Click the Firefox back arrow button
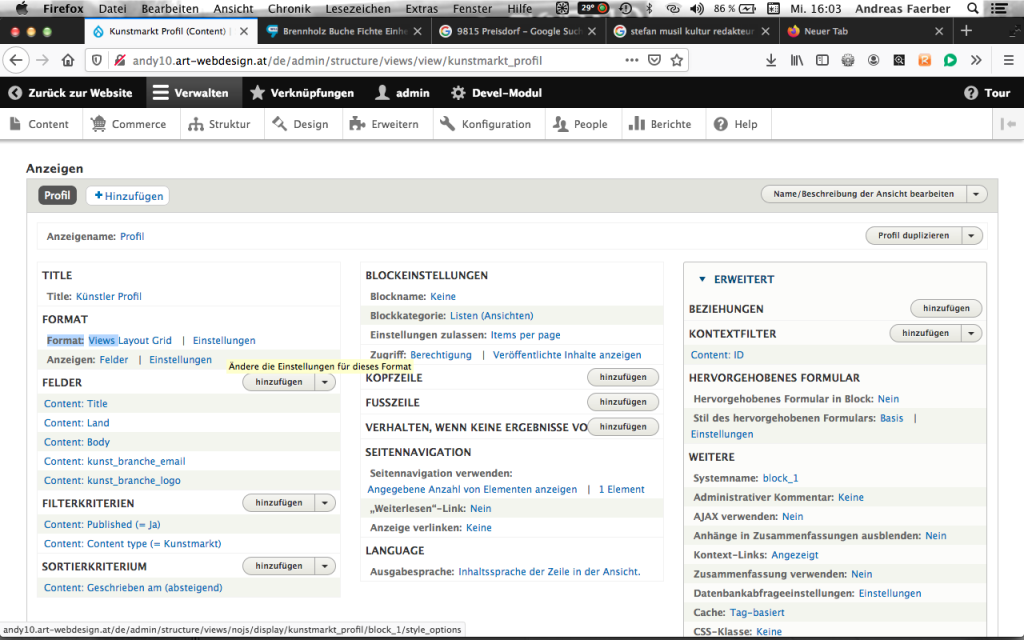The height and width of the screenshot is (640, 1024). 16,60
